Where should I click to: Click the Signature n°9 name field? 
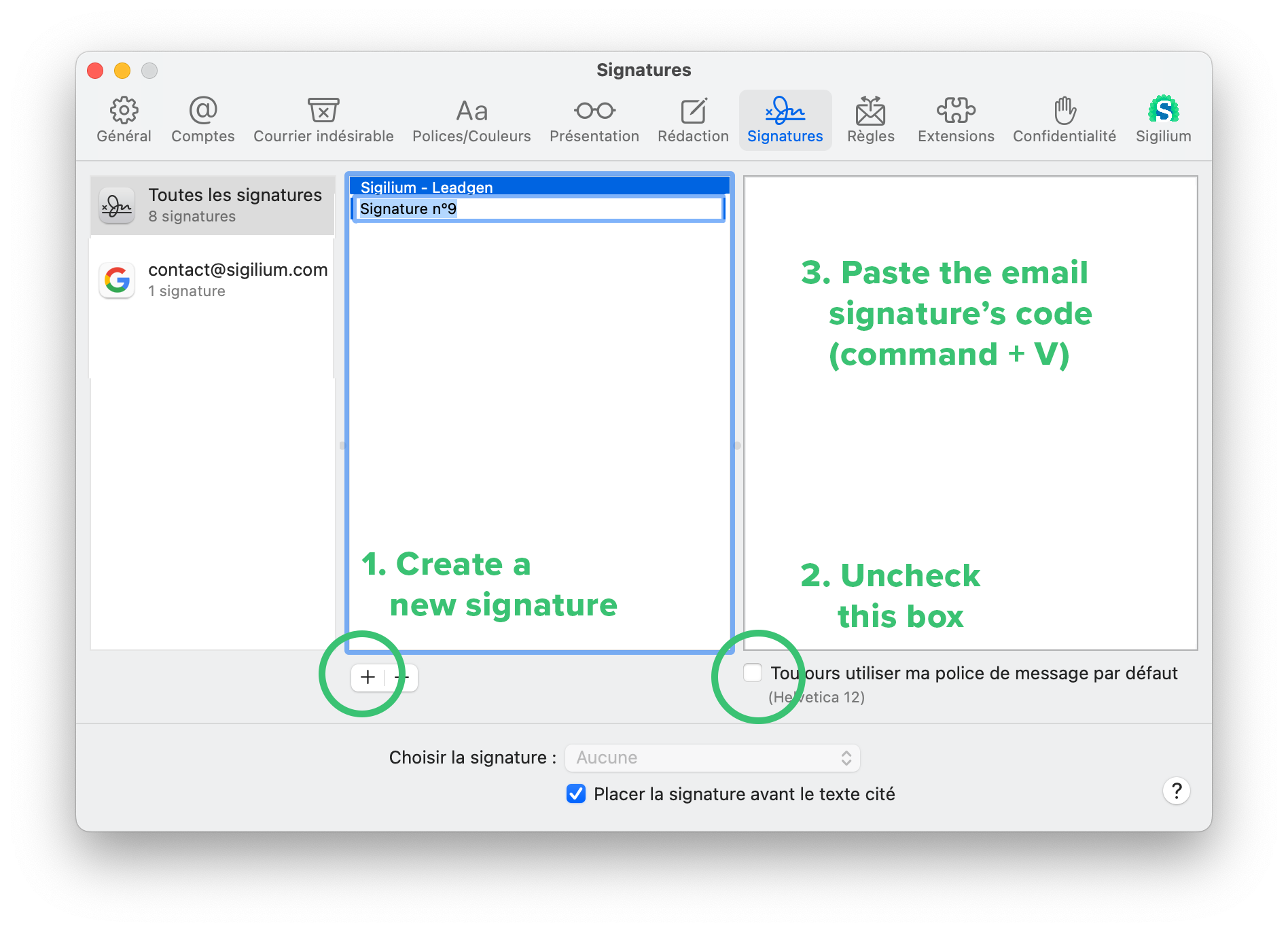[539, 209]
